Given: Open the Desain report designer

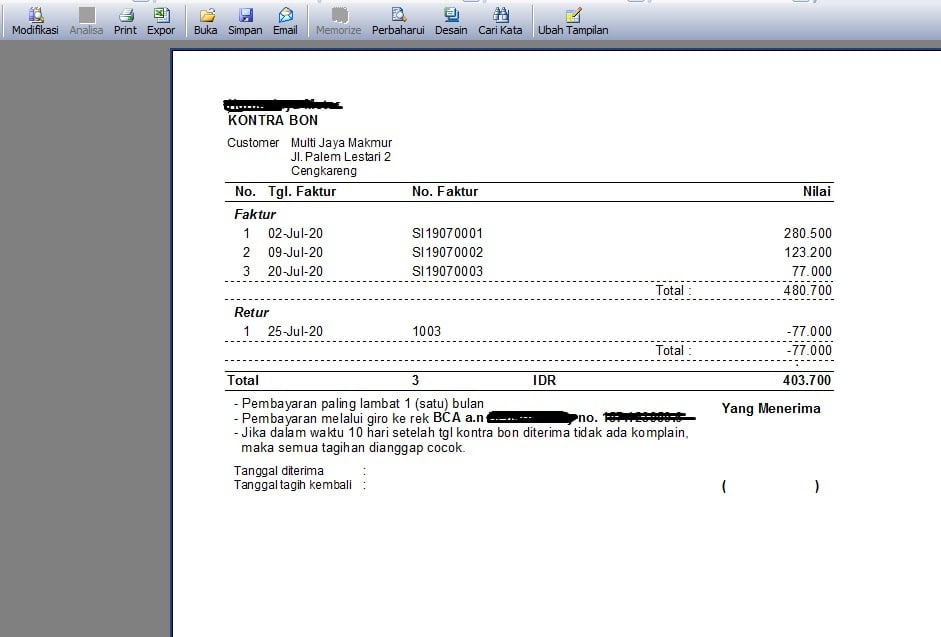Looking at the screenshot, I should click(x=451, y=21).
